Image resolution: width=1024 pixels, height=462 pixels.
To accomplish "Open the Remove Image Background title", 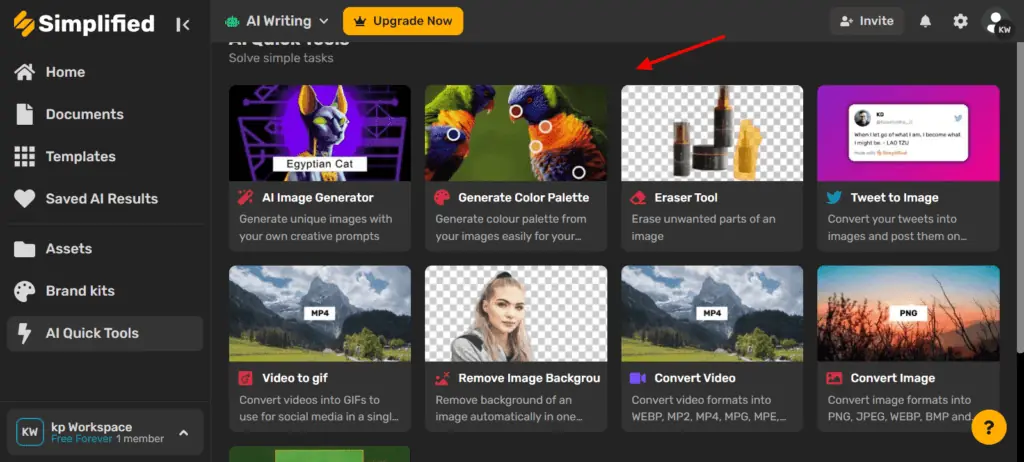I will coord(529,378).
